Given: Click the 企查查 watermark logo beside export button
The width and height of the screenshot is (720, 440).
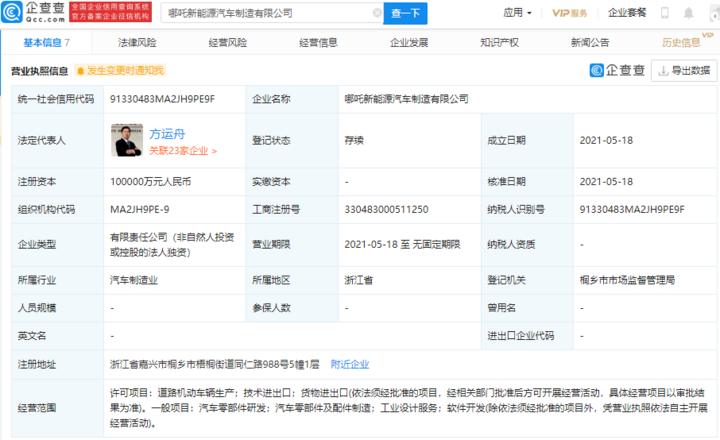Looking at the screenshot, I should click(x=618, y=70).
